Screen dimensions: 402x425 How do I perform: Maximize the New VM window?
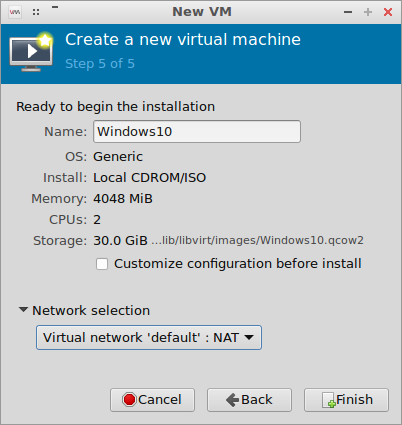tap(368, 12)
